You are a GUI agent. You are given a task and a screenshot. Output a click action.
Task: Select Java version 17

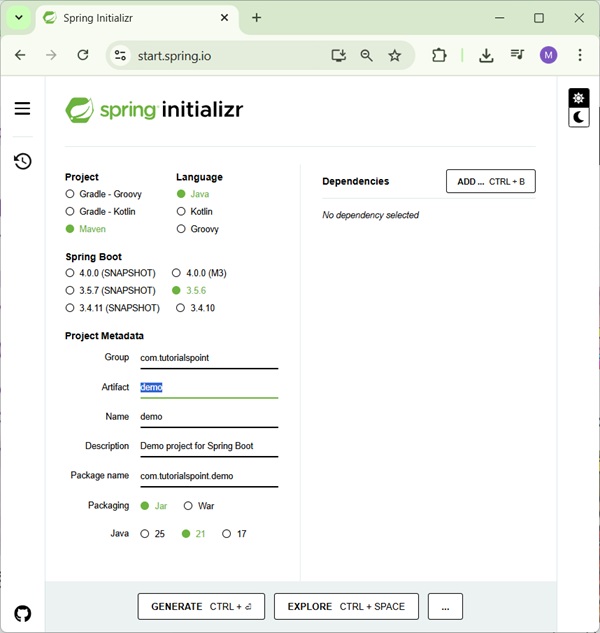[x=234, y=534]
